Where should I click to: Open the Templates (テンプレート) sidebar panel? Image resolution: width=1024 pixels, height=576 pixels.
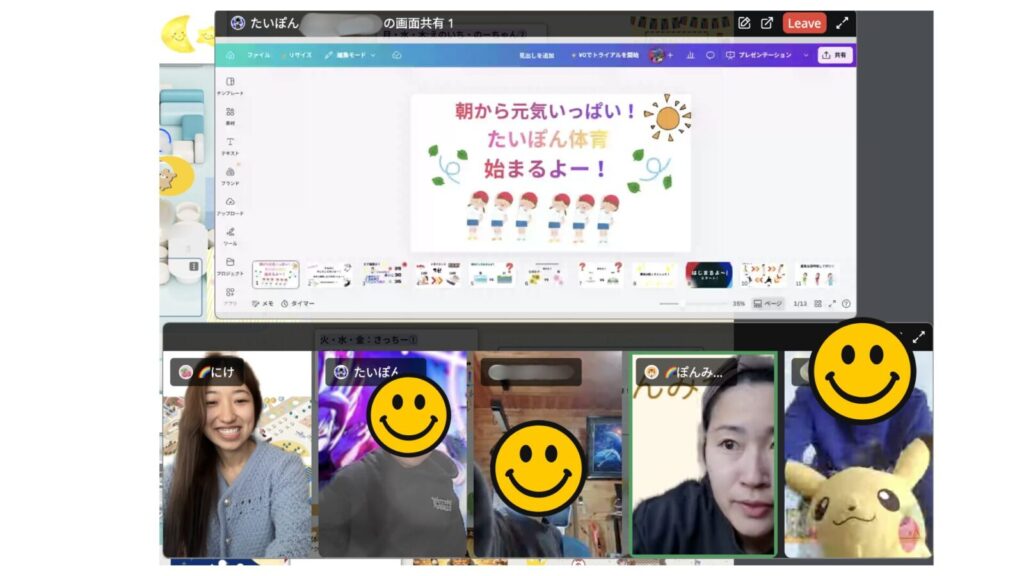[230, 85]
